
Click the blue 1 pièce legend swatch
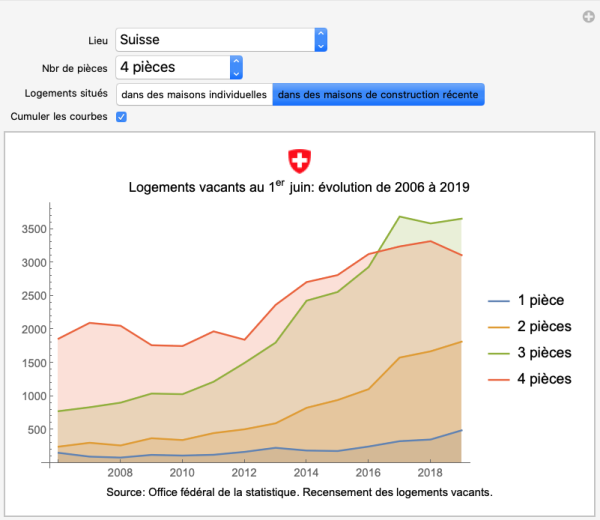coord(499,301)
